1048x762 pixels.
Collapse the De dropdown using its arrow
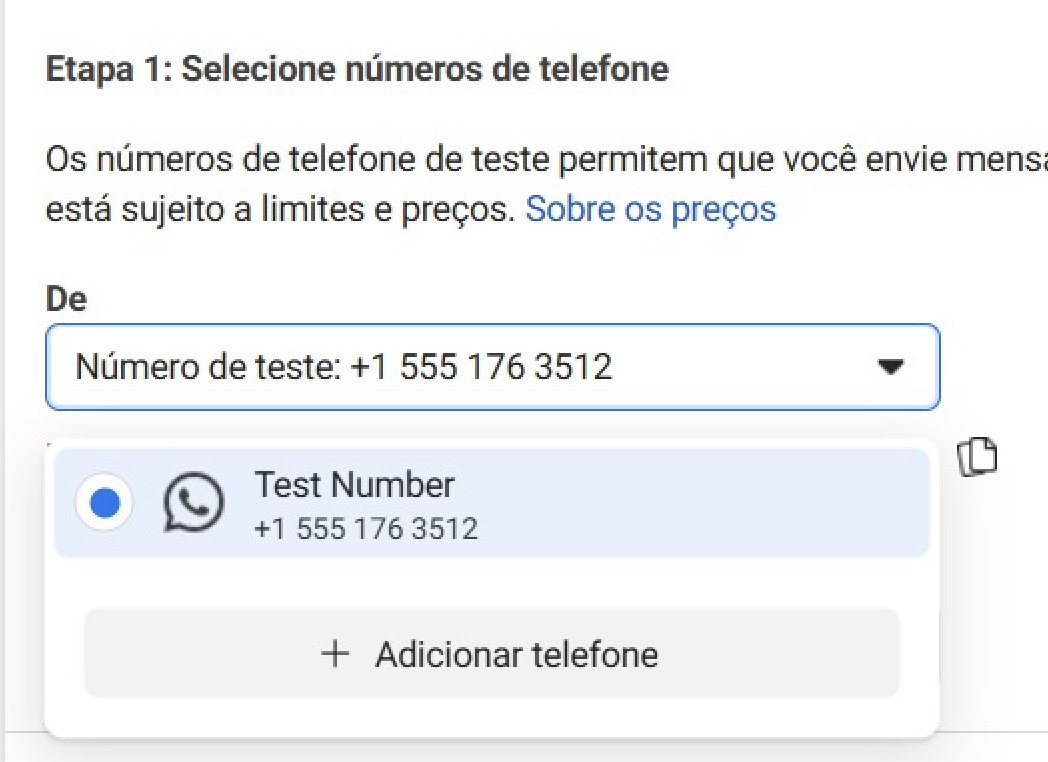(889, 367)
